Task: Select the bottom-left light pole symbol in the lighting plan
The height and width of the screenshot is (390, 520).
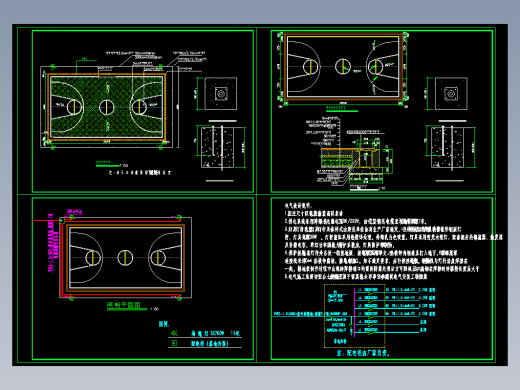Action: click(x=71, y=298)
